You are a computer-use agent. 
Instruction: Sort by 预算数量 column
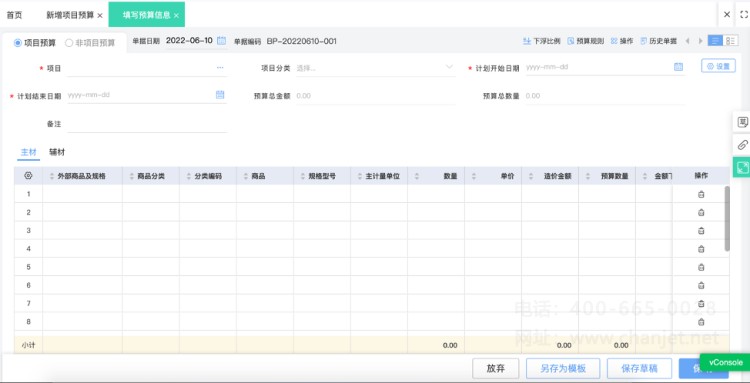588,176
